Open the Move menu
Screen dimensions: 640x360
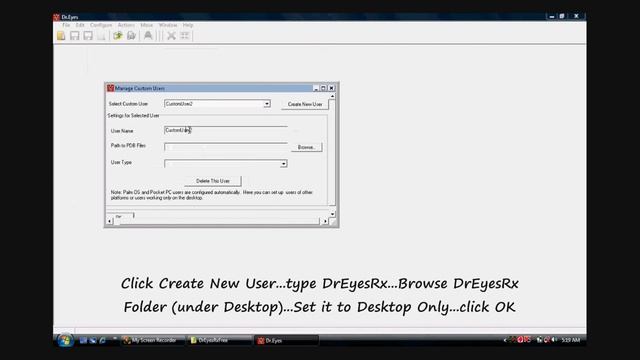147,25
